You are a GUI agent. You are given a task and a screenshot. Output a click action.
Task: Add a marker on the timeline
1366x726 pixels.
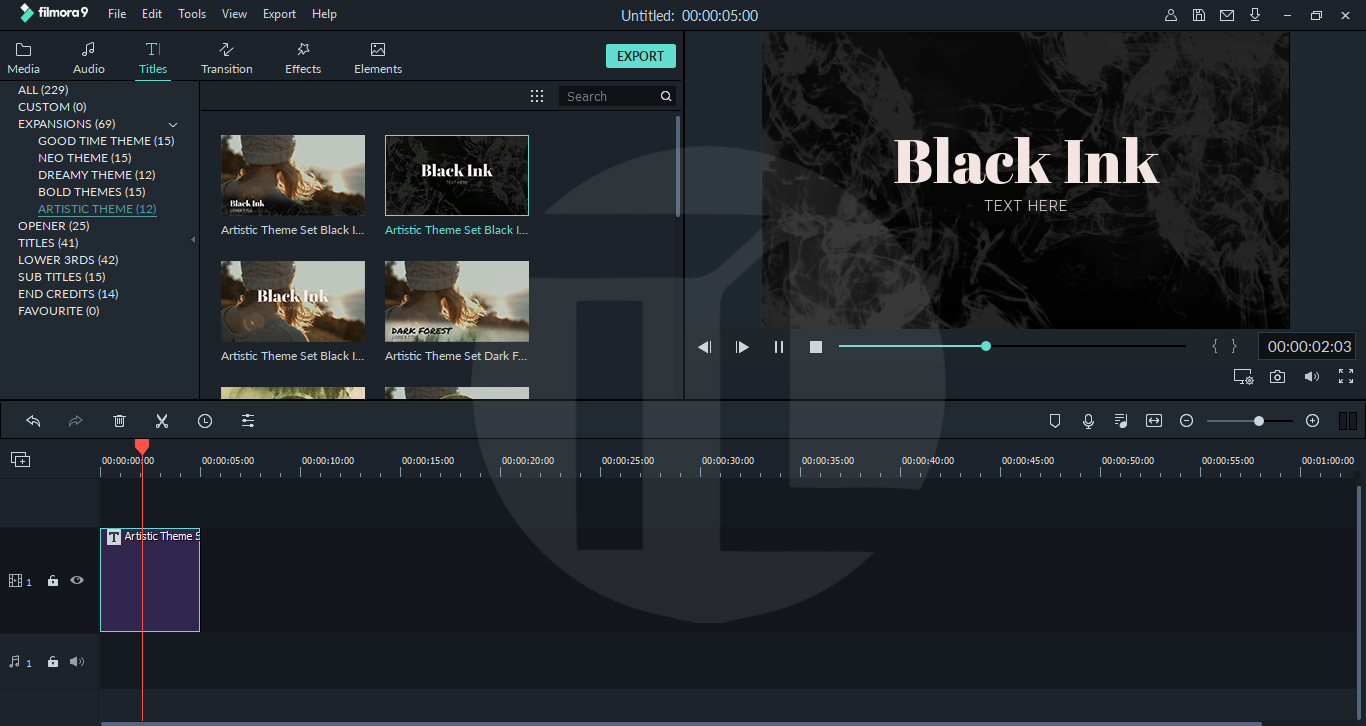pyautogui.click(x=1055, y=420)
